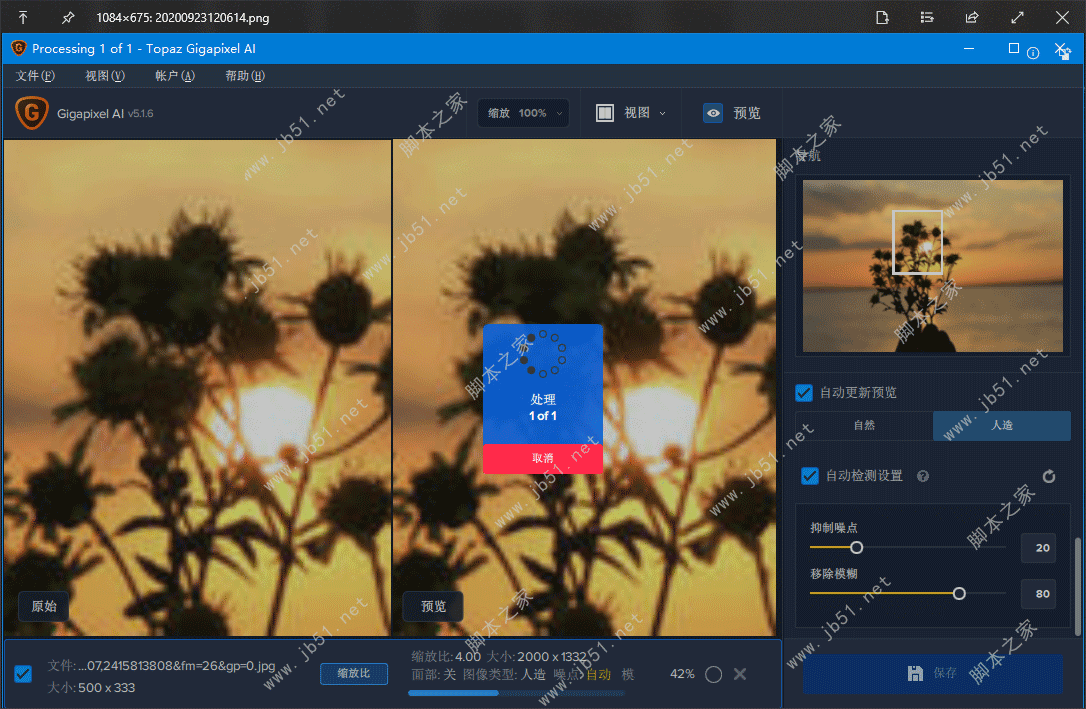Viewport: 1086px width, 709px height.
Task: Click the v5.1.6 version text
Action: tap(141, 114)
